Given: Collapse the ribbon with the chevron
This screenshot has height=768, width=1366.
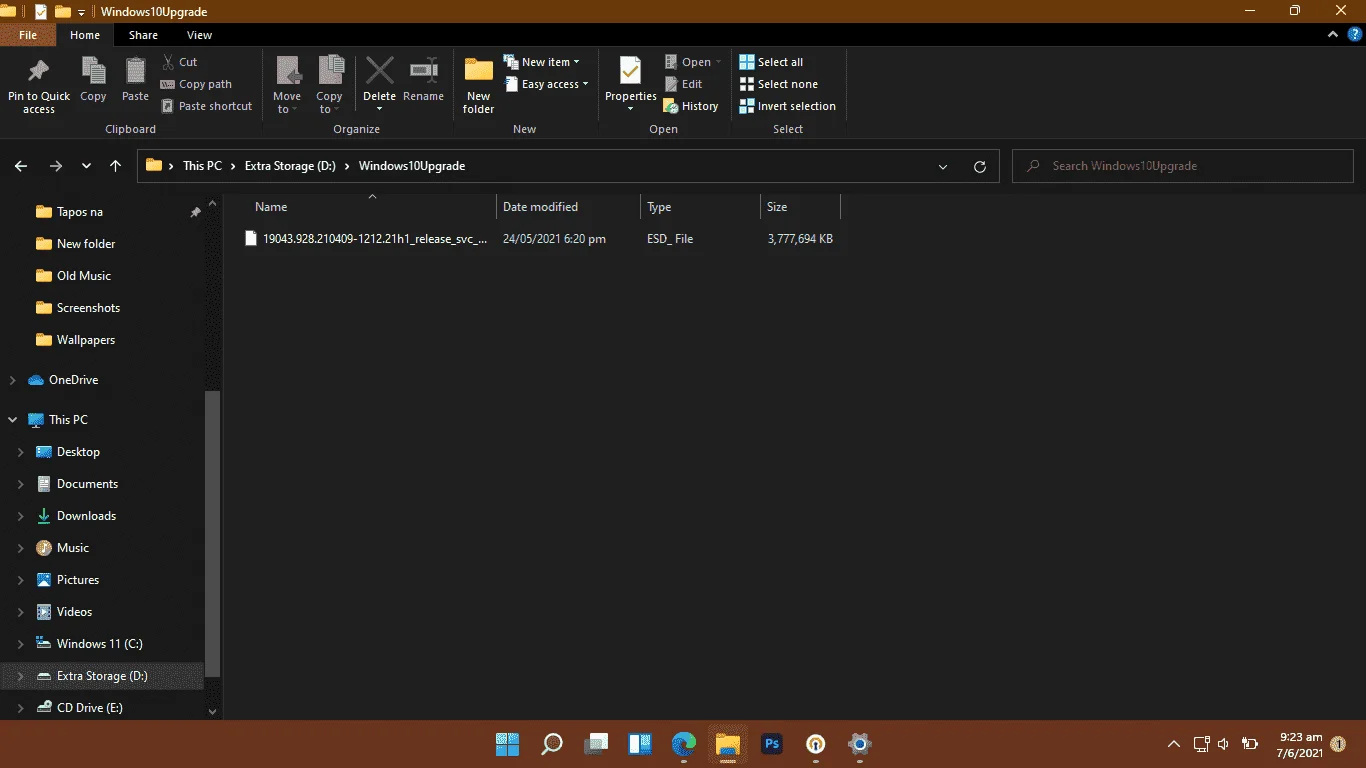Looking at the screenshot, I should click(x=1333, y=34).
